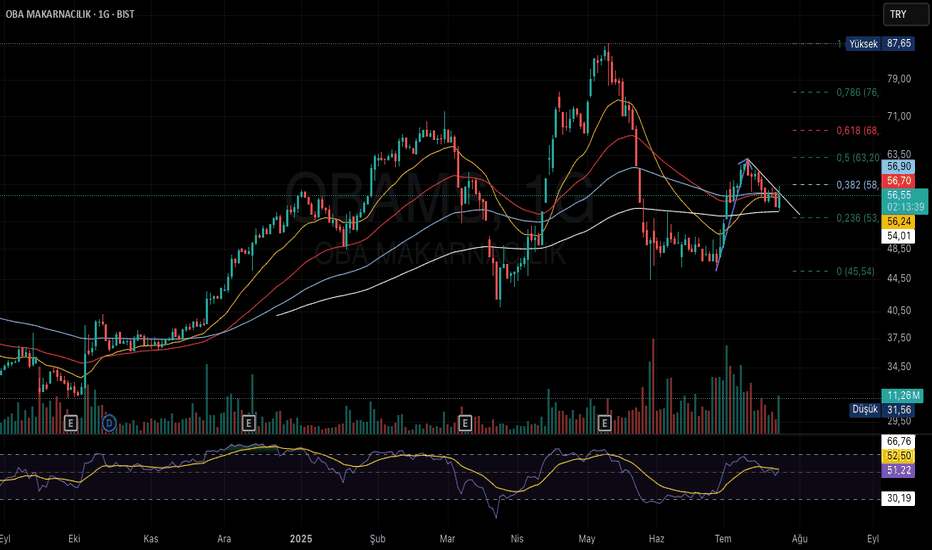Click the 52,50 yellow RSI value
Screen dimensions: 932x550
pos(899,456)
